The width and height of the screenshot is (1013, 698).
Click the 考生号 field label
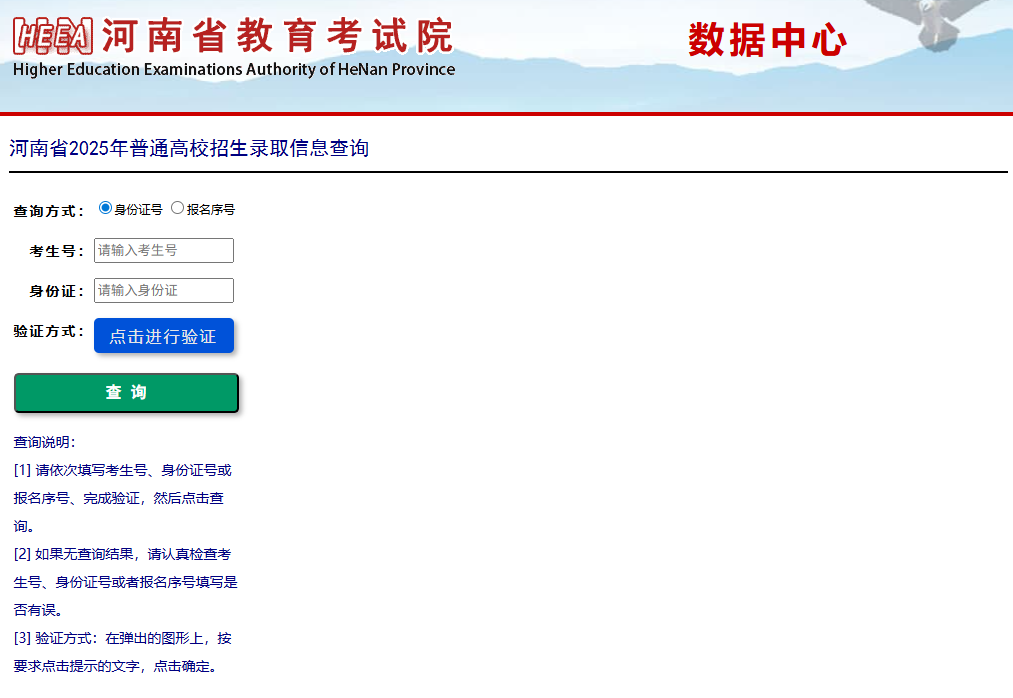57,251
